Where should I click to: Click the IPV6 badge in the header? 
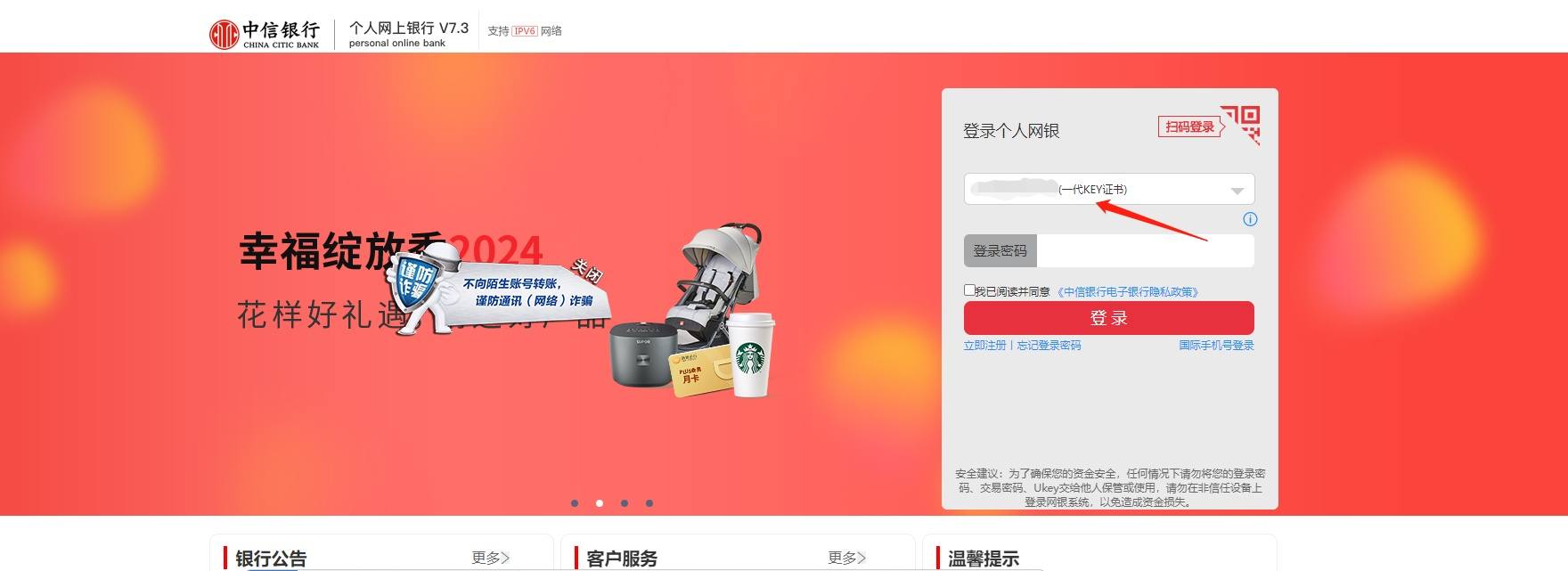(524, 31)
